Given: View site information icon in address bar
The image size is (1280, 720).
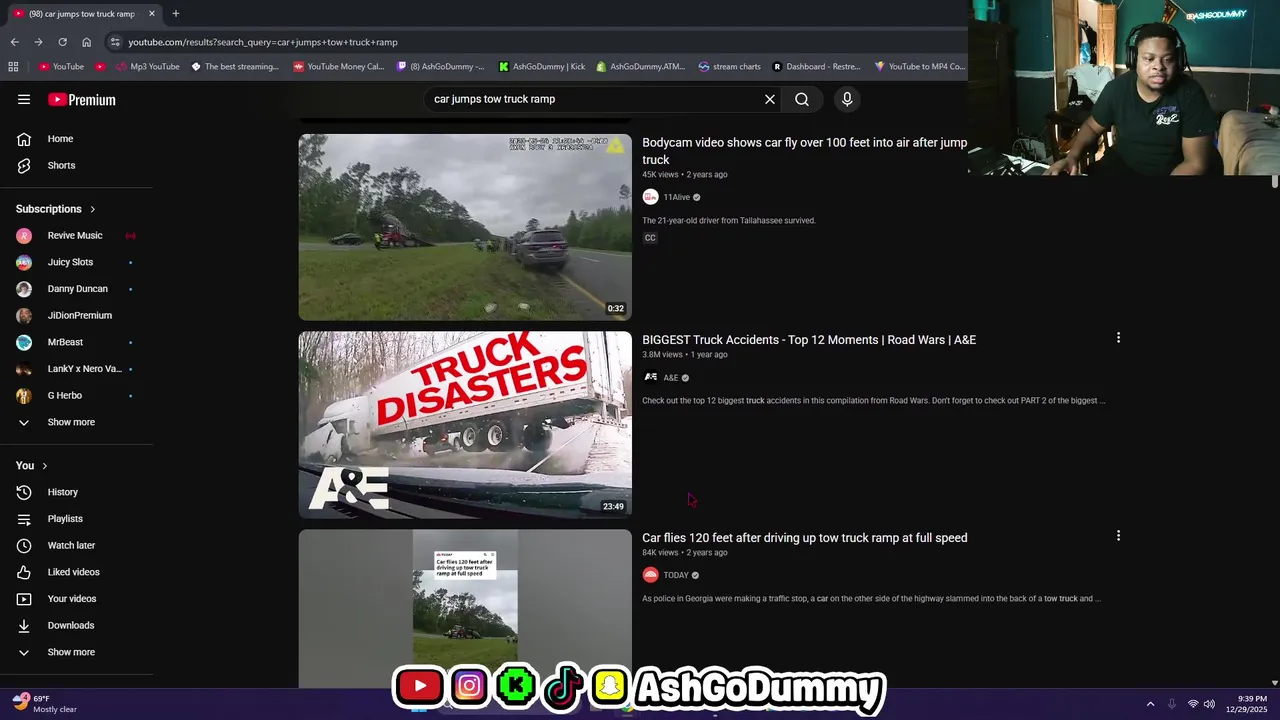Looking at the screenshot, I should 115,42.
